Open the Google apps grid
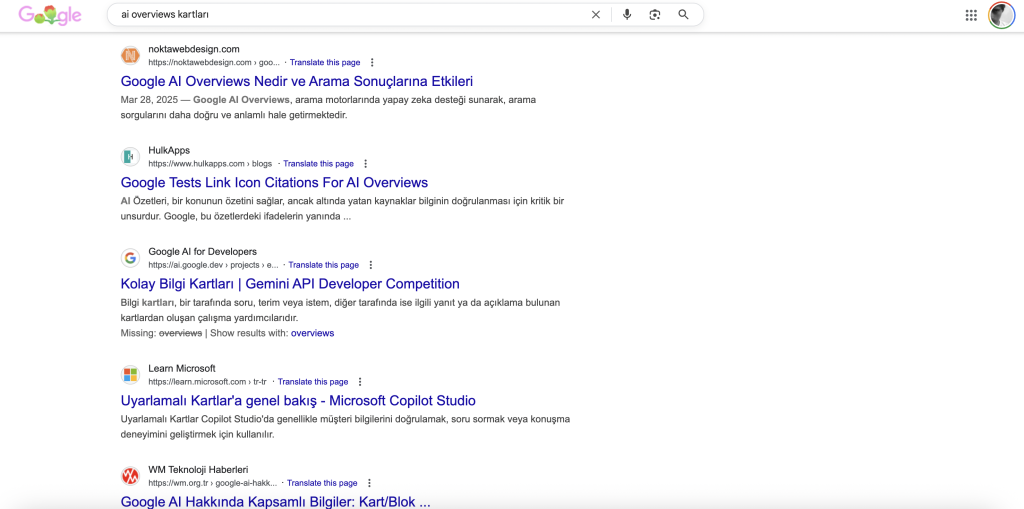Screen dimensions: 1024x509 (971, 15)
